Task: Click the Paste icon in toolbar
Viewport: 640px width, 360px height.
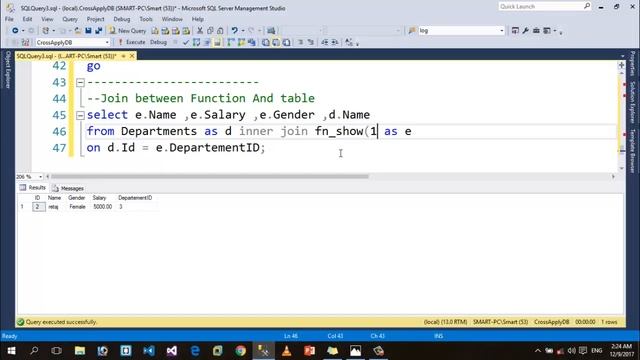Action: pos(220,31)
